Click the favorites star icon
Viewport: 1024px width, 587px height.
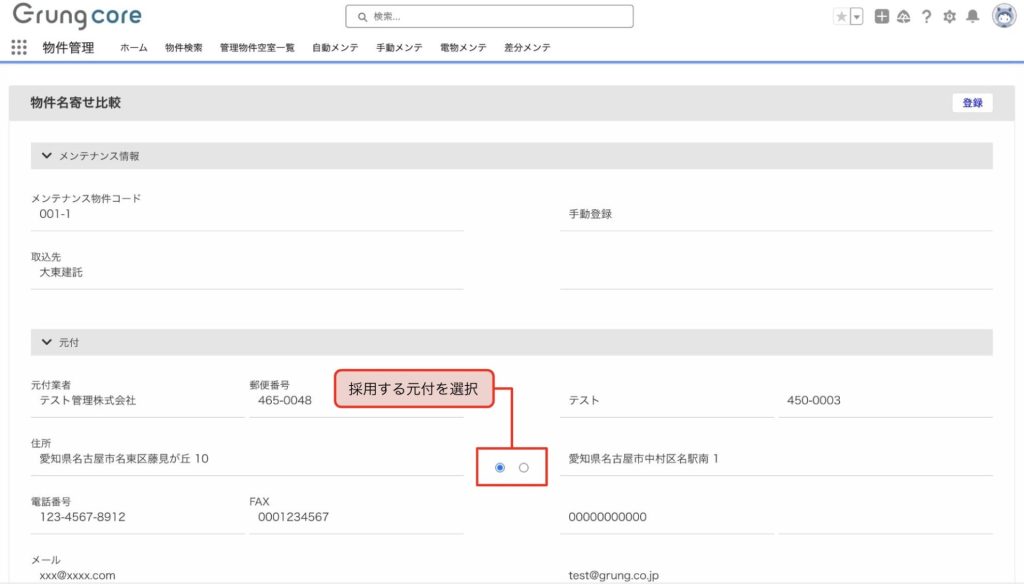pyautogui.click(x=841, y=17)
